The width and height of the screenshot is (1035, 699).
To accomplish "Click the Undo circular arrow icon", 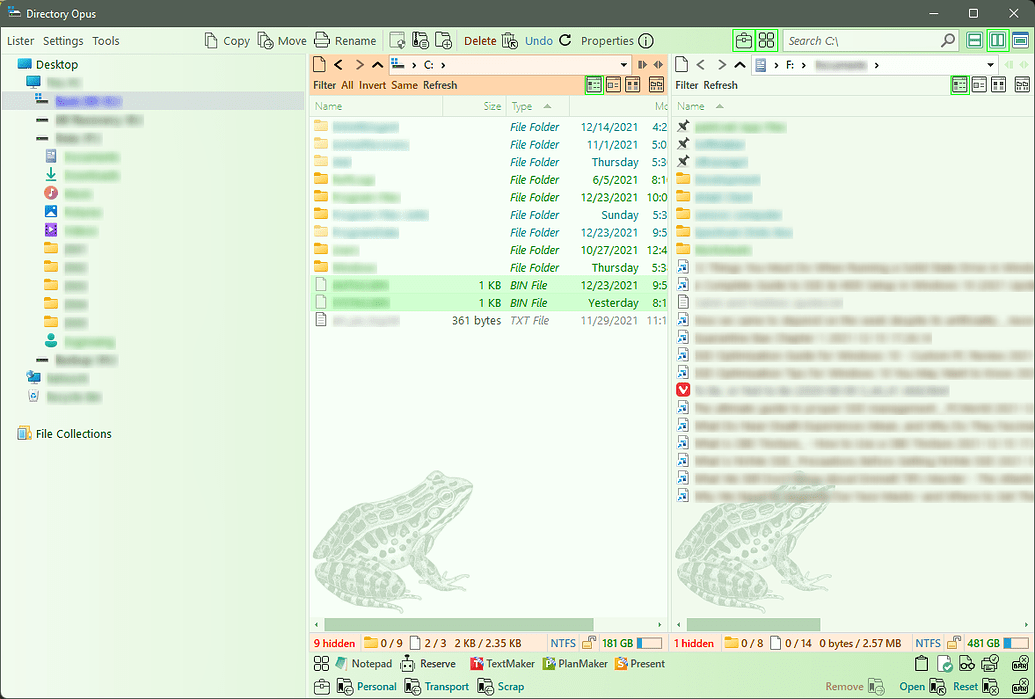I will 565,41.
